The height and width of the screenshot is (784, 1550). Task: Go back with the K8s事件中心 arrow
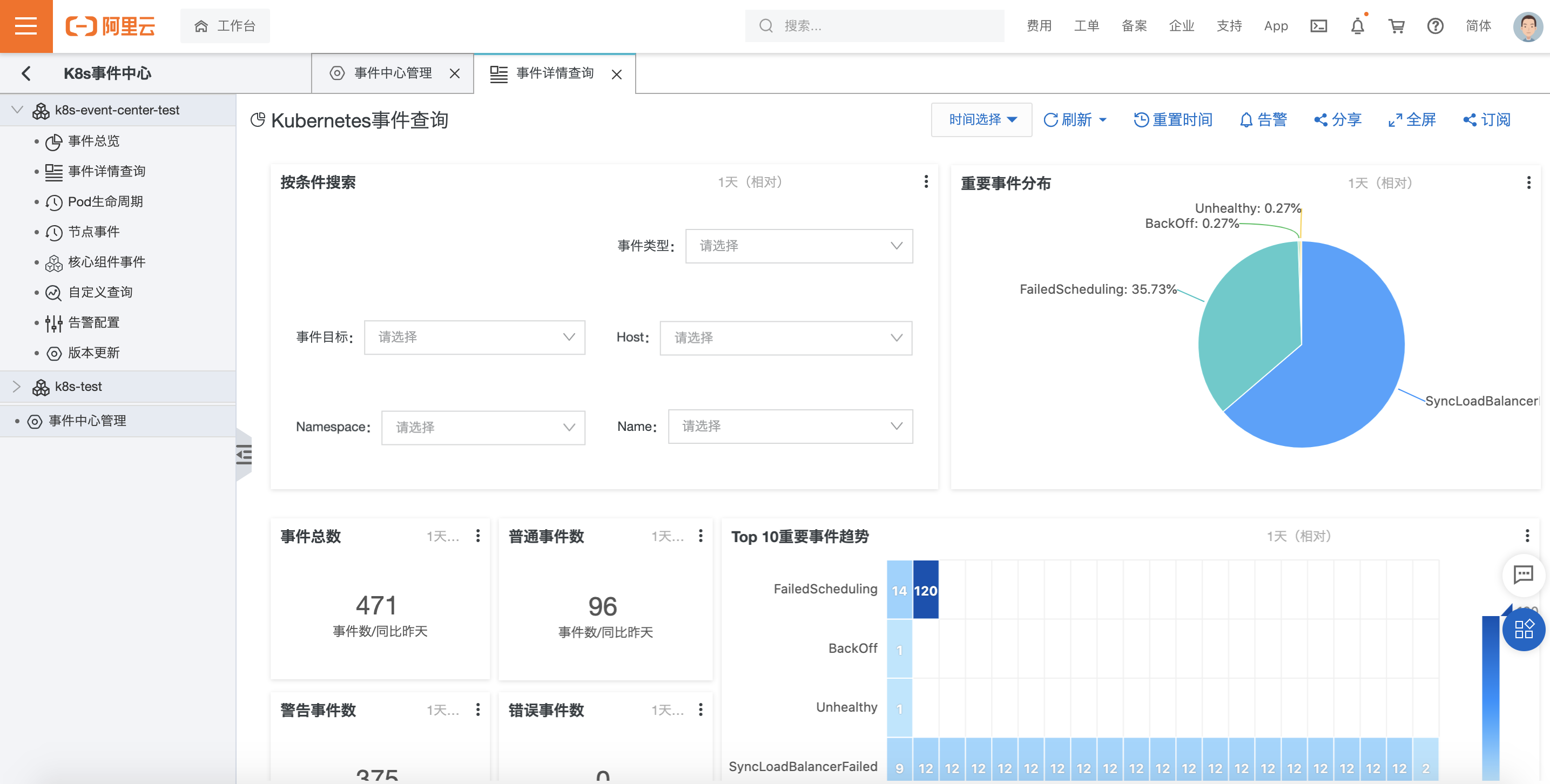coord(26,73)
